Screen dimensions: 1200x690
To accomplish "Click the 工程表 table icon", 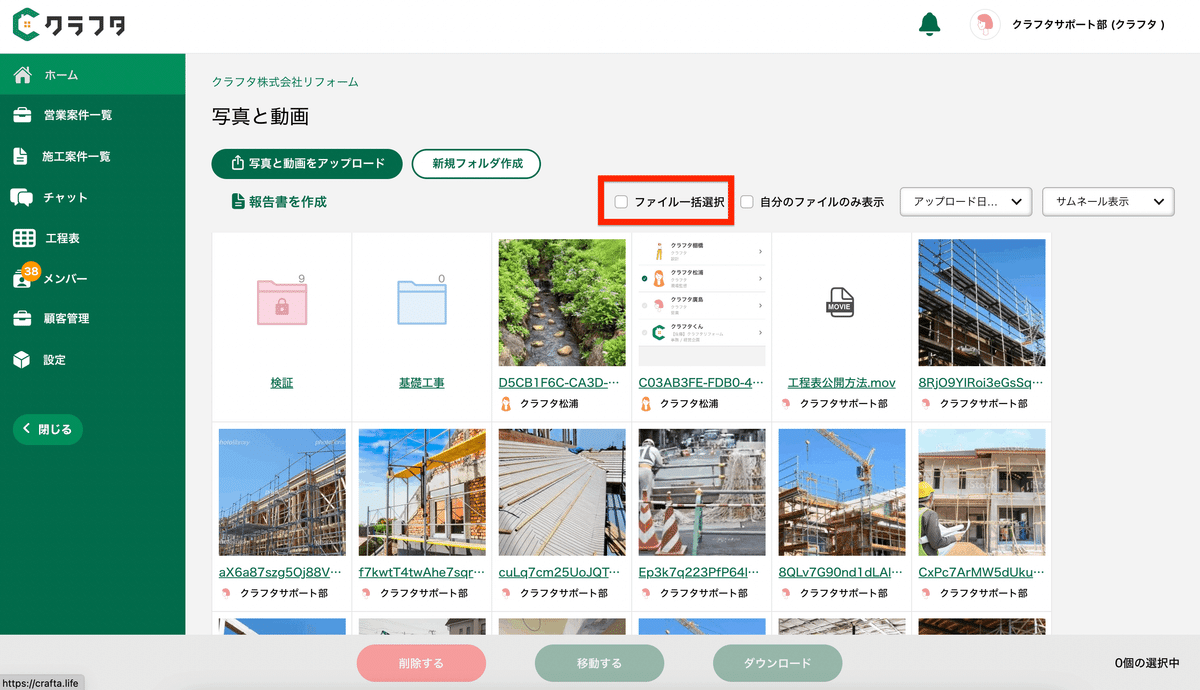I will click(24, 238).
